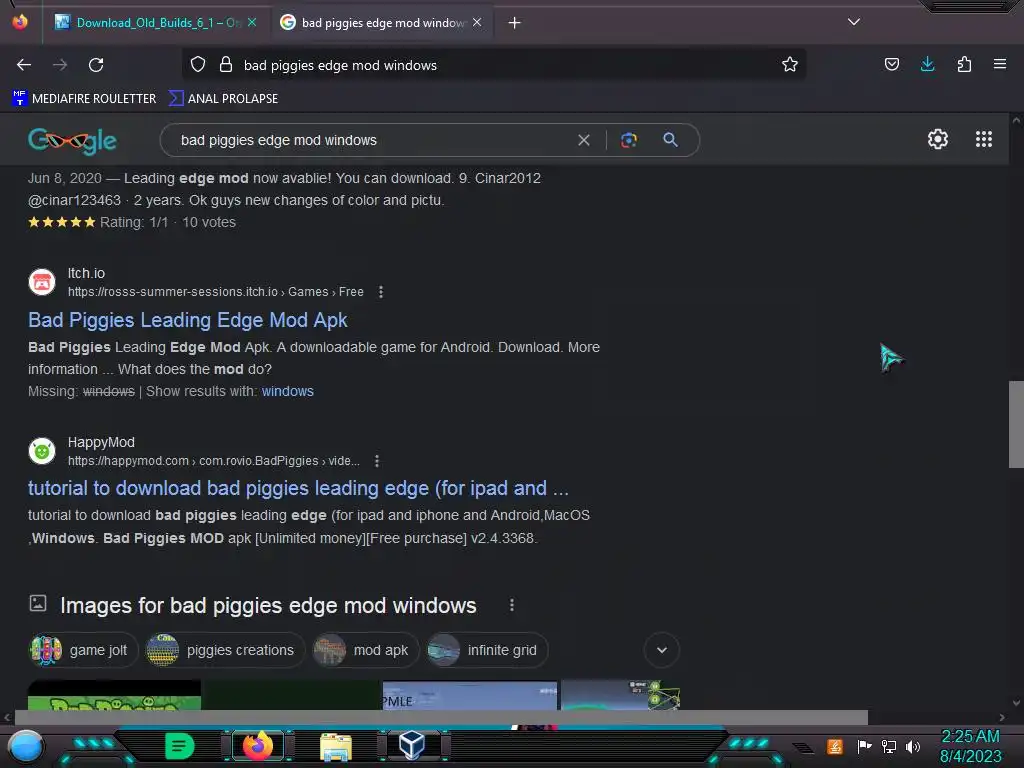The height and width of the screenshot is (768, 1024).
Task: Open tutorial to download bad piggies result
Action: coord(298,488)
